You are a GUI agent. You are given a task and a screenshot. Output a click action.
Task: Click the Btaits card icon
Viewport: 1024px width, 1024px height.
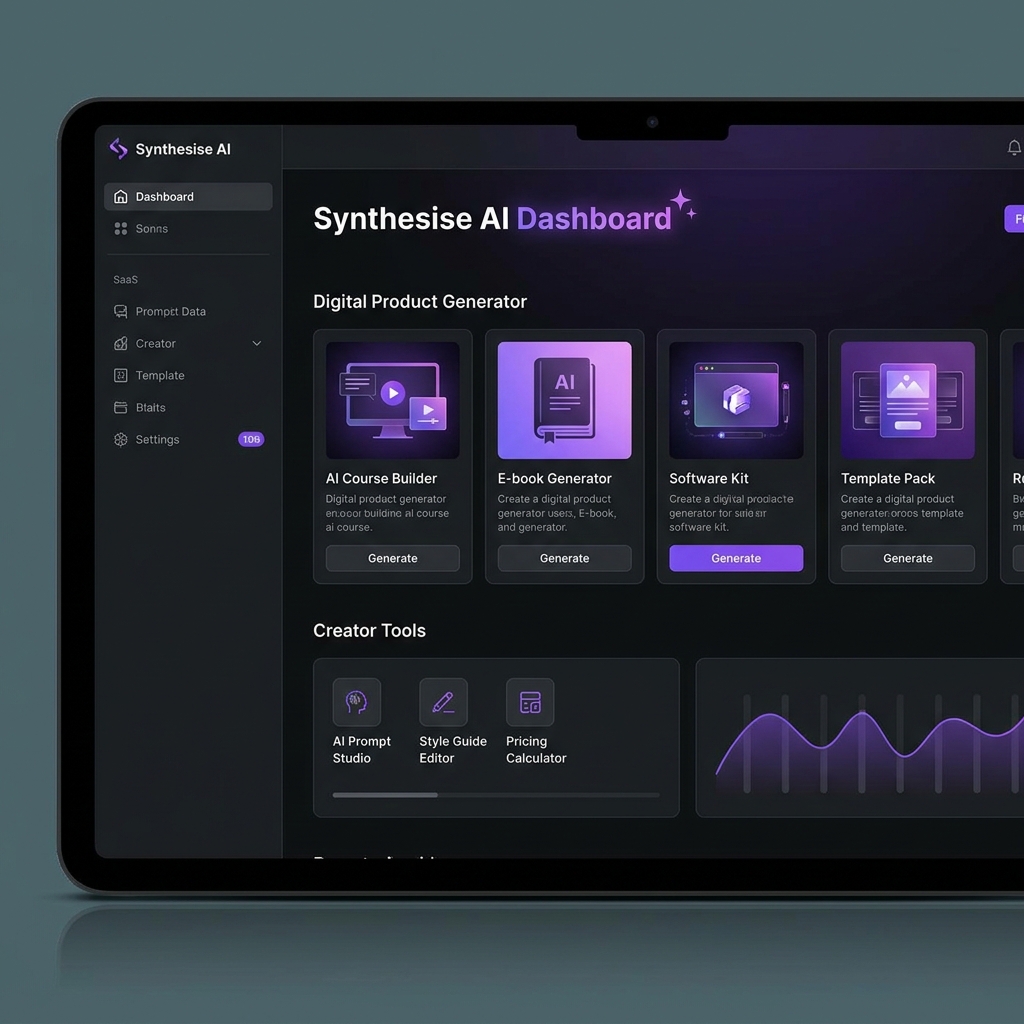(121, 408)
